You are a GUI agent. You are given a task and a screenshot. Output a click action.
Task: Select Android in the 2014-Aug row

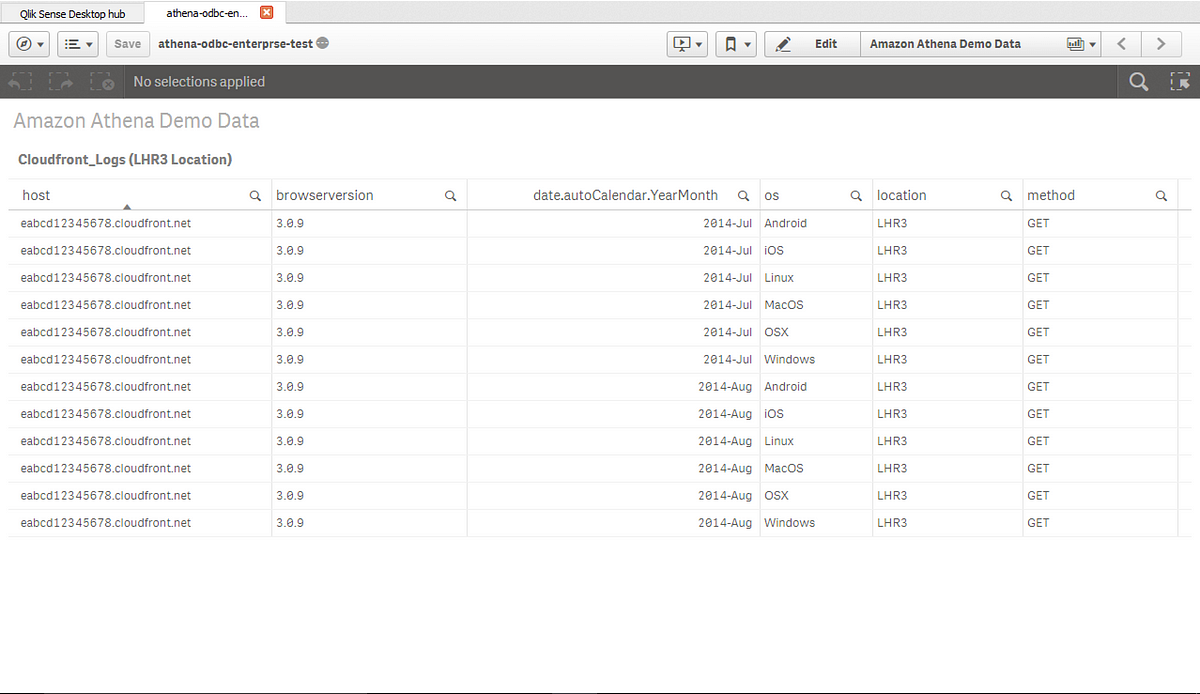pyautogui.click(x=785, y=386)
